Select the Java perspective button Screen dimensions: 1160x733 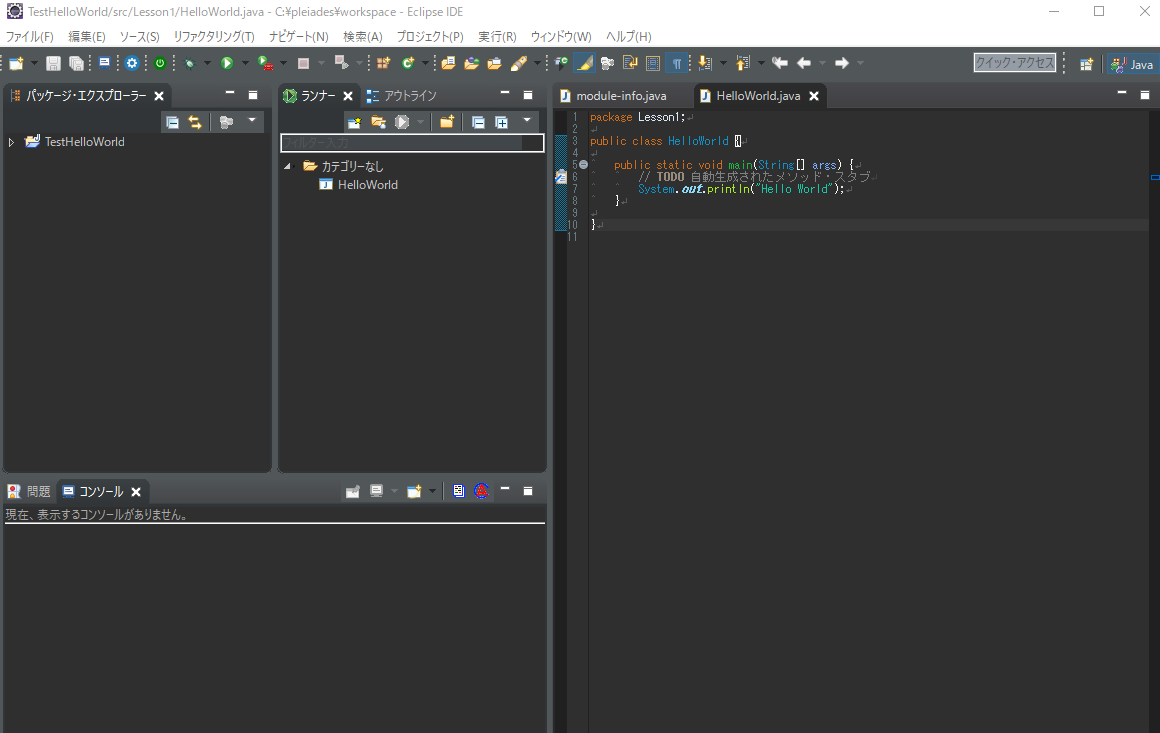click(1133, 64)
